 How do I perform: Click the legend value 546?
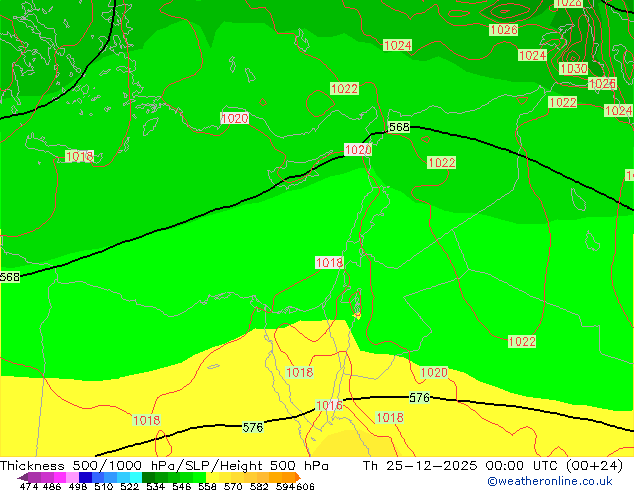coord(182,486)
